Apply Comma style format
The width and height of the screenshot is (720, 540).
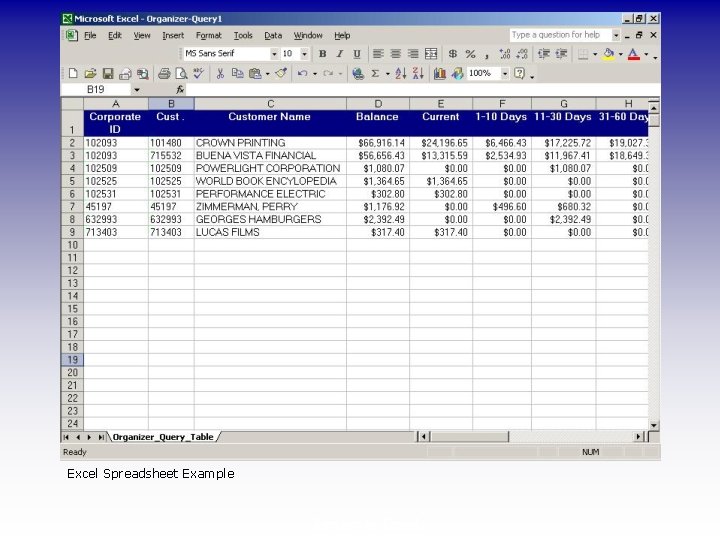[487, 54]
